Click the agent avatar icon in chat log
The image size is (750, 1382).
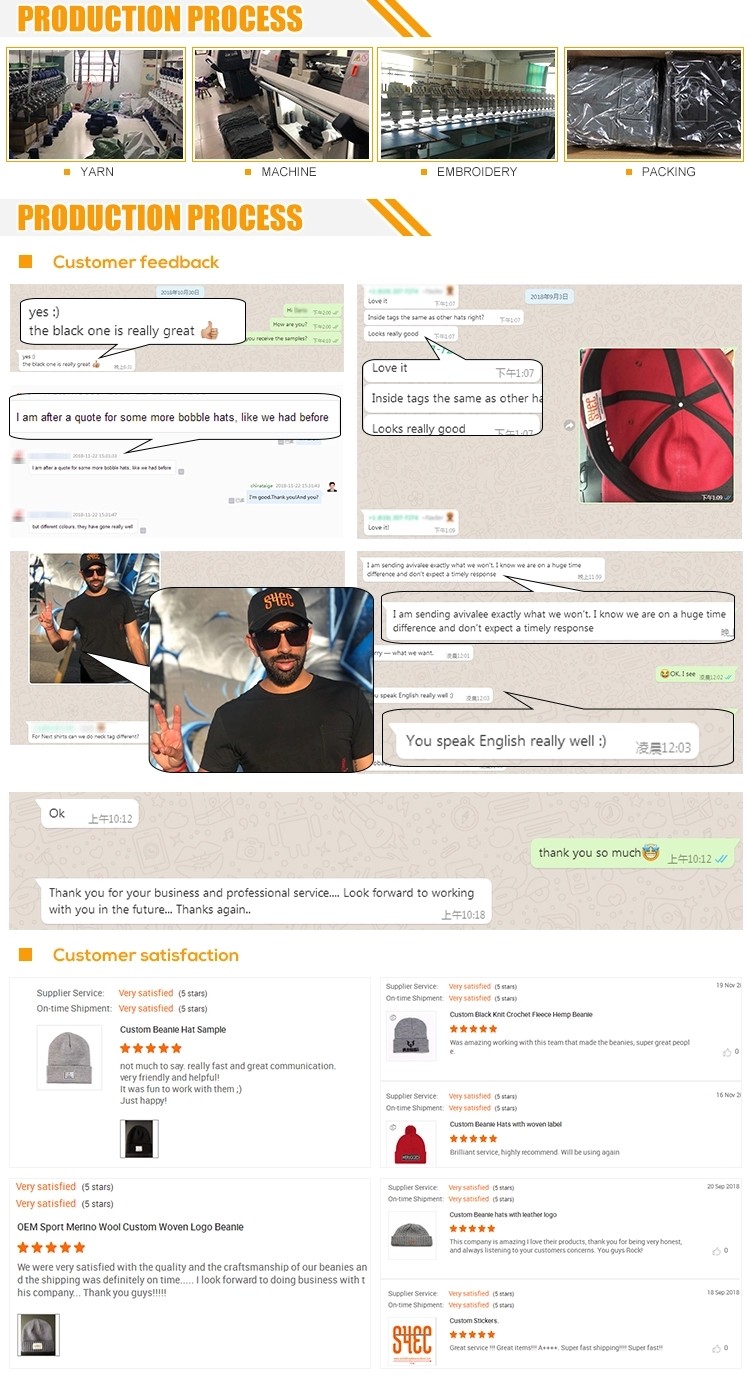332,487
